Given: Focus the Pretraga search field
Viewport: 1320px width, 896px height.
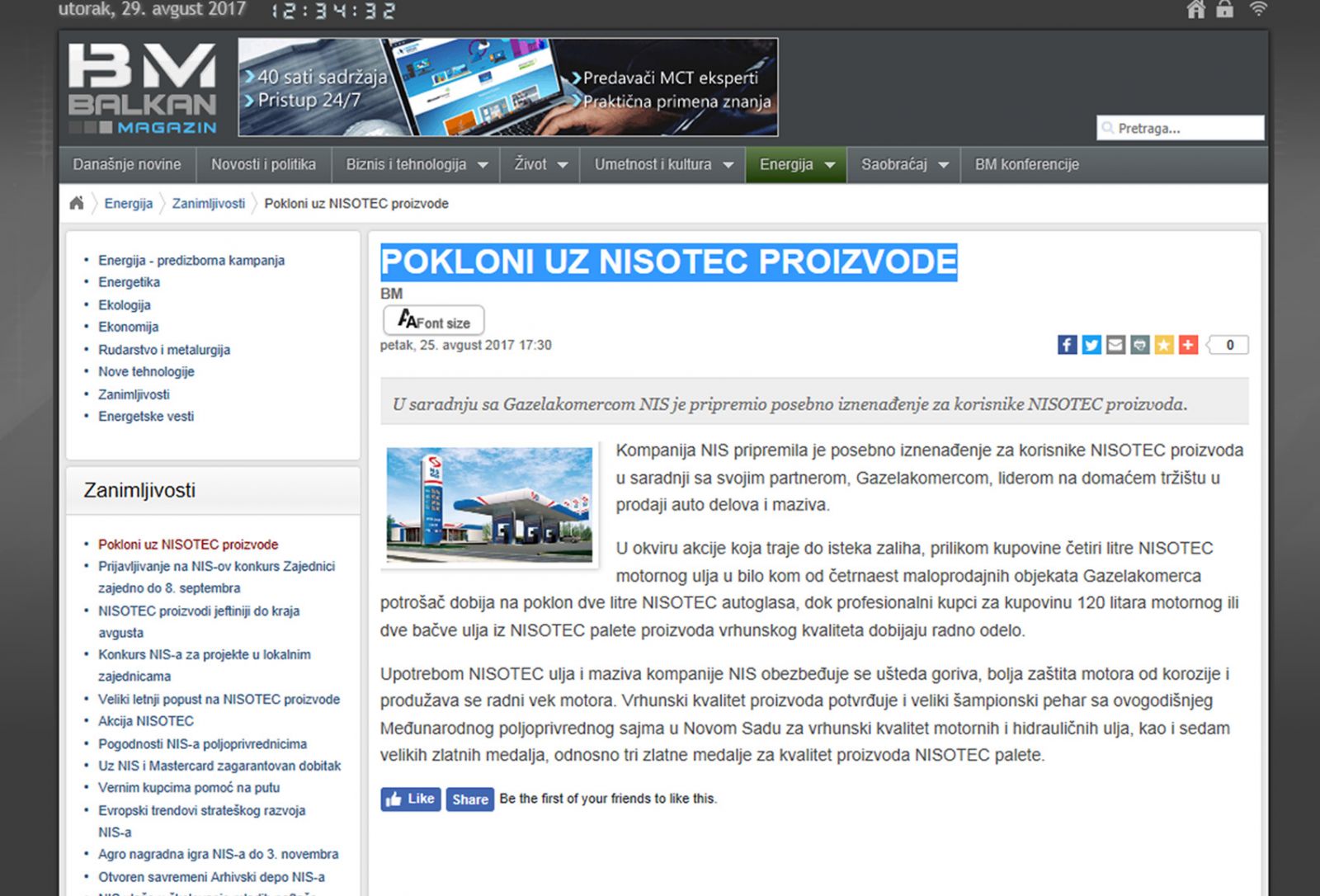Looking at the screenshot, I should tap(1181, 128).
